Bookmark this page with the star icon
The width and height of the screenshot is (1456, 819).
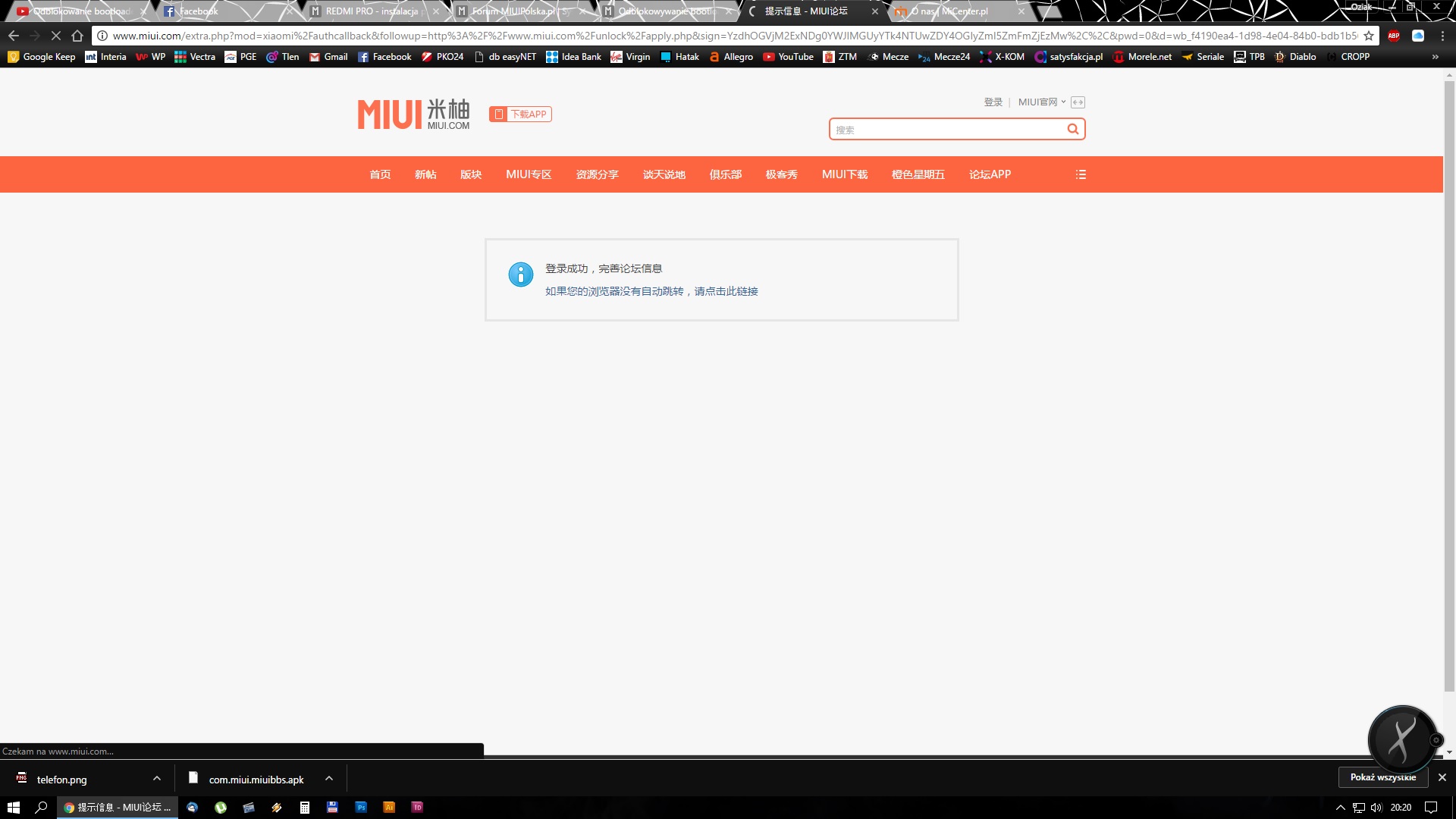pyautogui.click(x=1368, y=36)
